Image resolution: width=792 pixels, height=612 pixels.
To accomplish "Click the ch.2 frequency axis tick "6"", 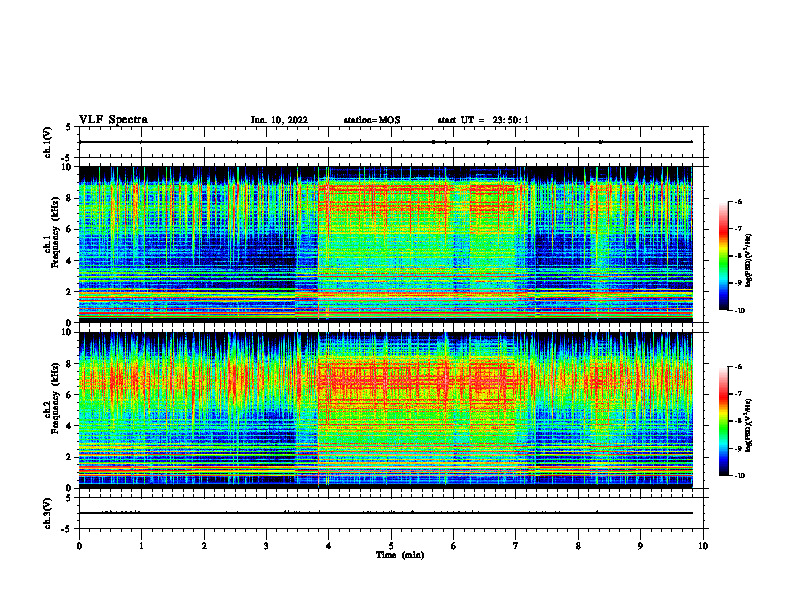I will click(x=70, y=395).
